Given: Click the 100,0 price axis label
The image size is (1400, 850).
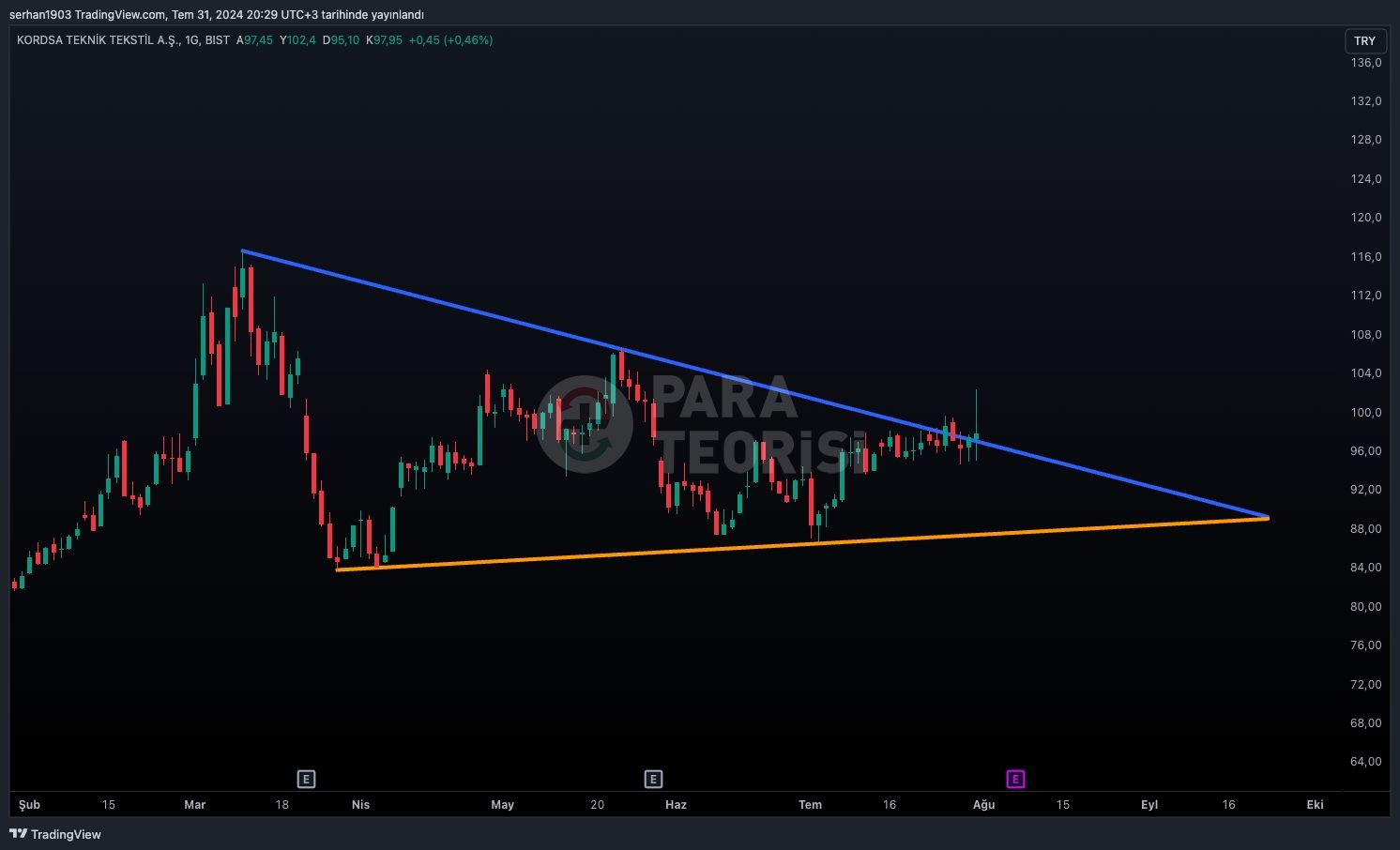Looking at the screenshot, I should click(1365, 413).
